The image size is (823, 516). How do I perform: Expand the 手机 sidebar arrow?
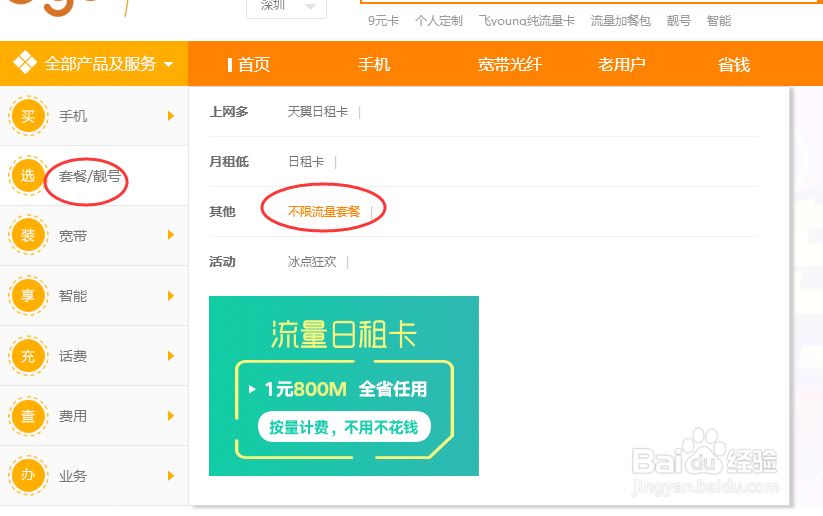(171, 116)
